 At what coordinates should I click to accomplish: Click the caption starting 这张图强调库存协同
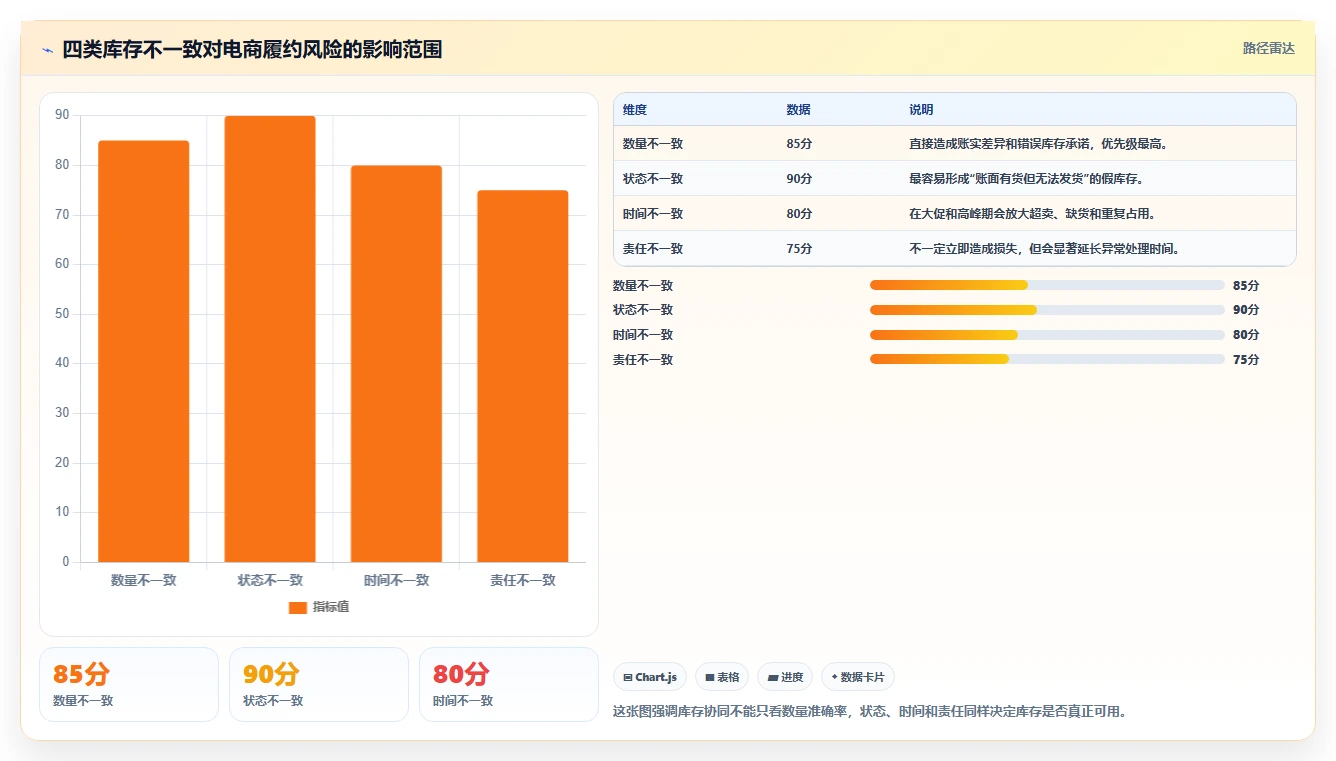pos(870,712)
